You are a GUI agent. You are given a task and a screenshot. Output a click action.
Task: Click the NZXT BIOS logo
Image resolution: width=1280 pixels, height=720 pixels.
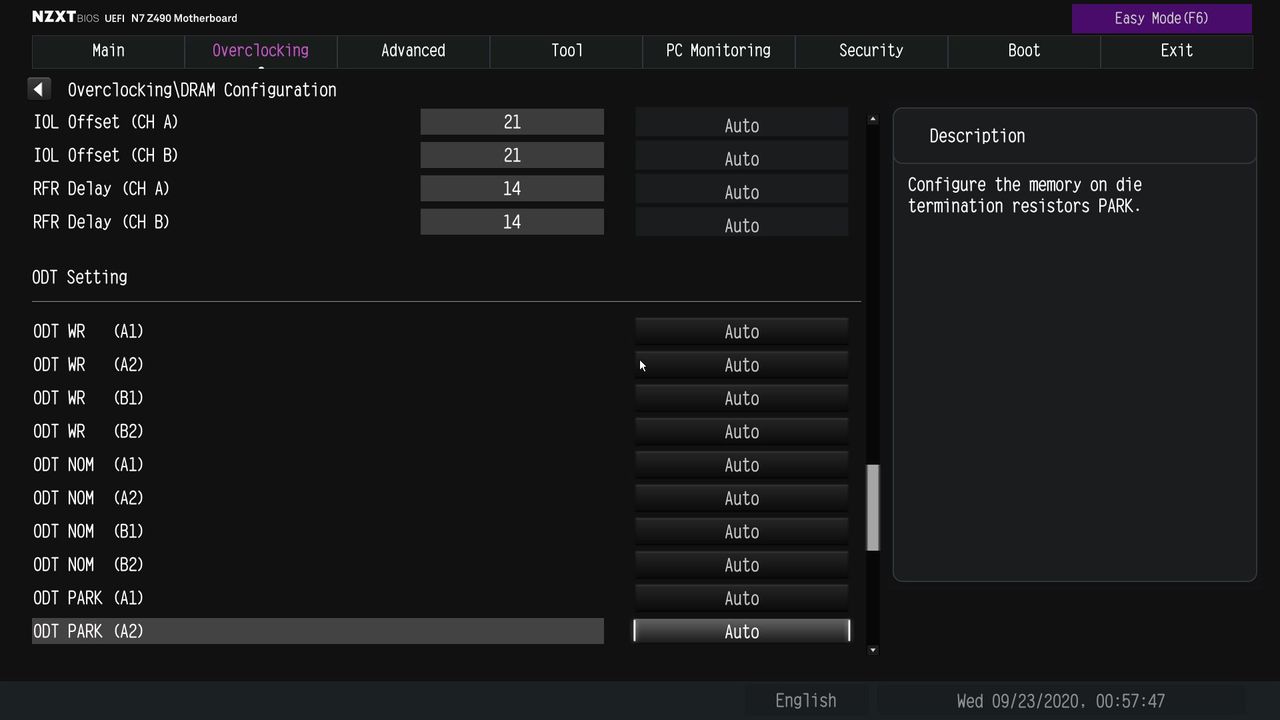(x=66, y=17)
